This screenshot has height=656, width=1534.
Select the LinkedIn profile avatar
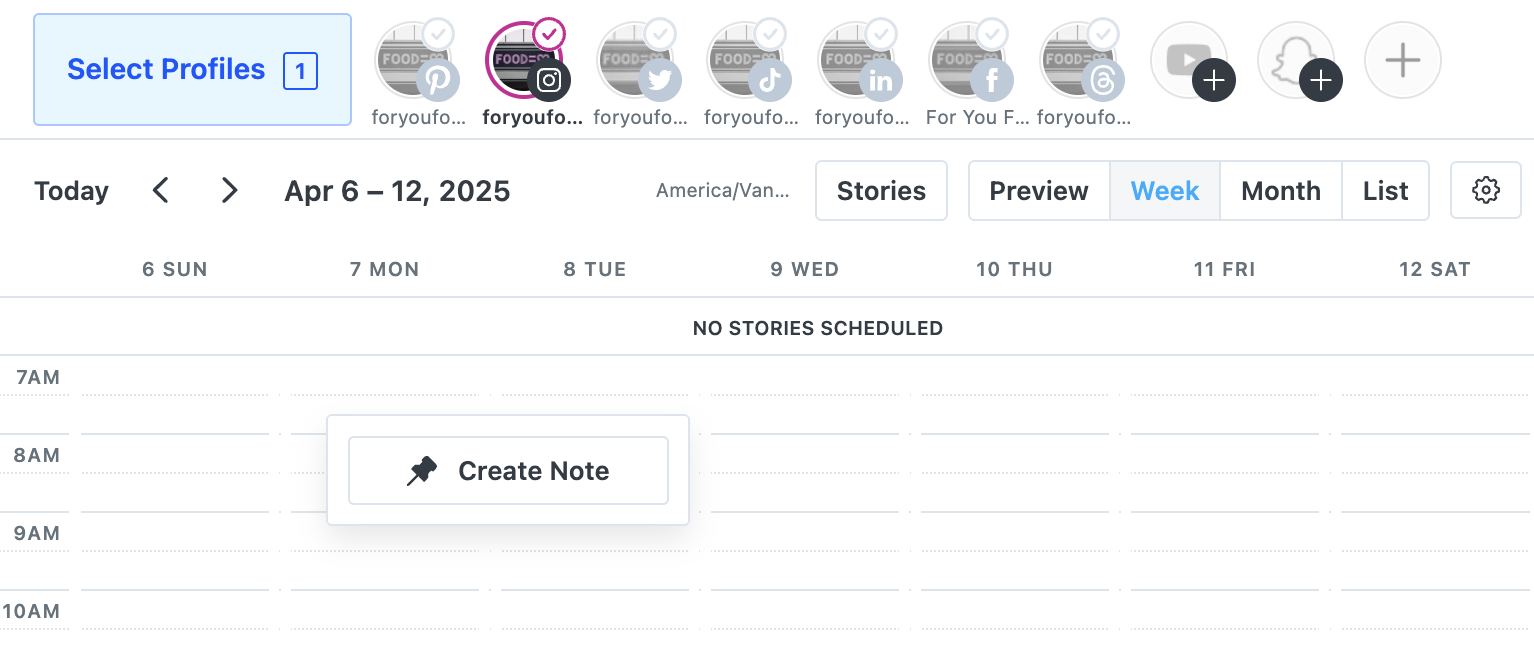[x=857, y=61]
